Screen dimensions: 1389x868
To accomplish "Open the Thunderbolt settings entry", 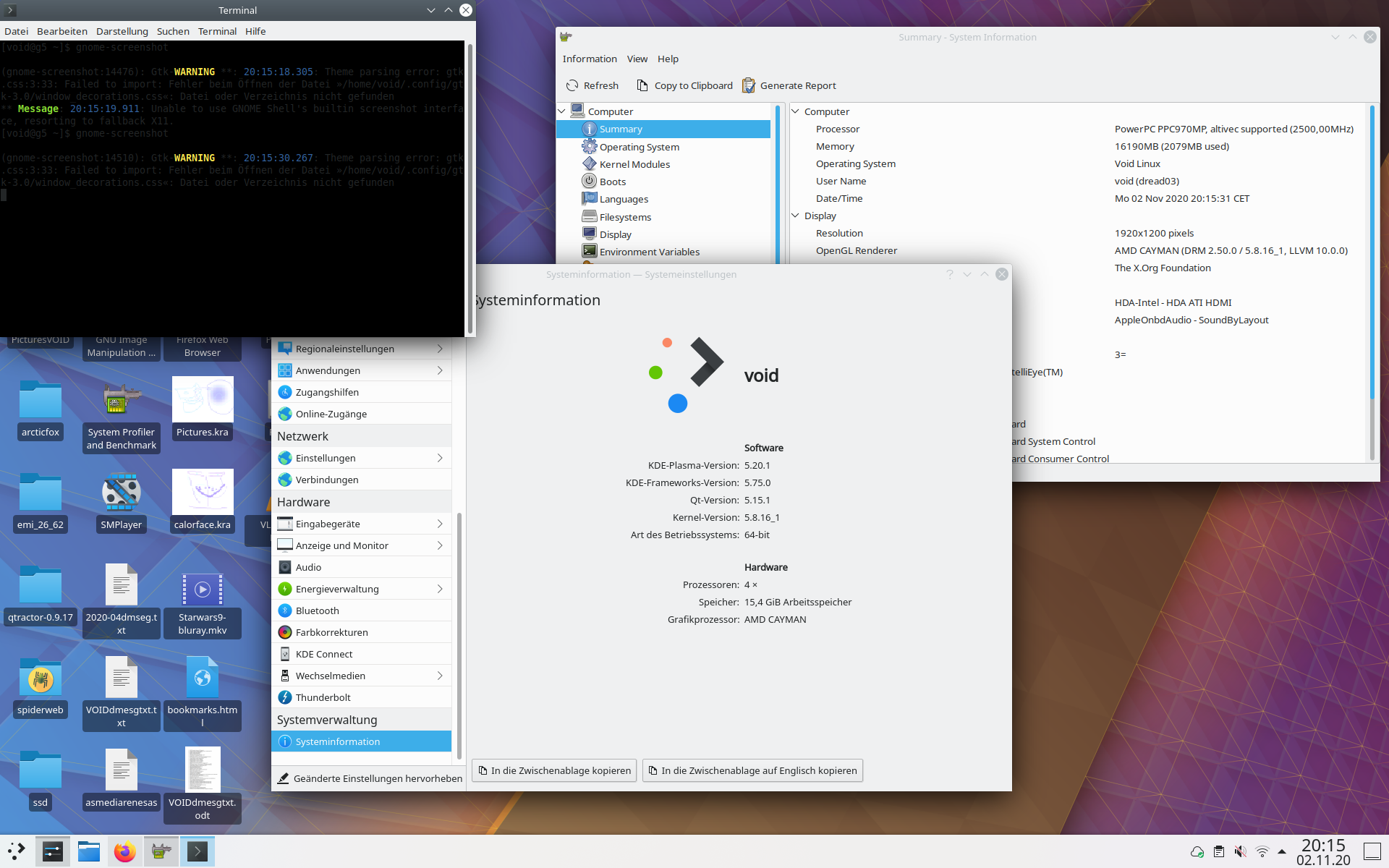I will pyautogui.click(x=323, y=697).
